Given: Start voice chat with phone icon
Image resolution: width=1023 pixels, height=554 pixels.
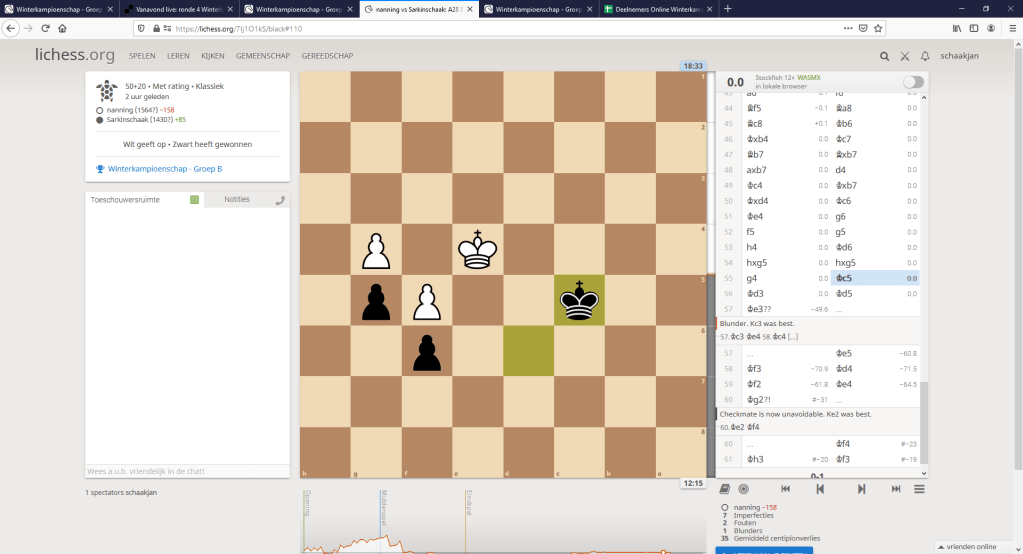Looking at the screenshot, I should click(x=280, y=200).
